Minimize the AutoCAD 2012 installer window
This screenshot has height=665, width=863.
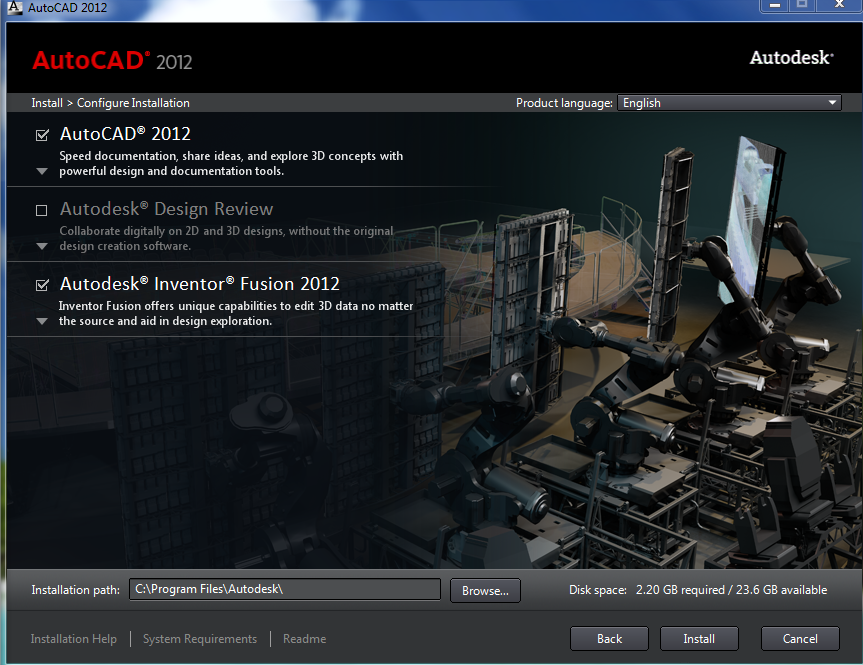pyautogui.click(x=774, y=5)
